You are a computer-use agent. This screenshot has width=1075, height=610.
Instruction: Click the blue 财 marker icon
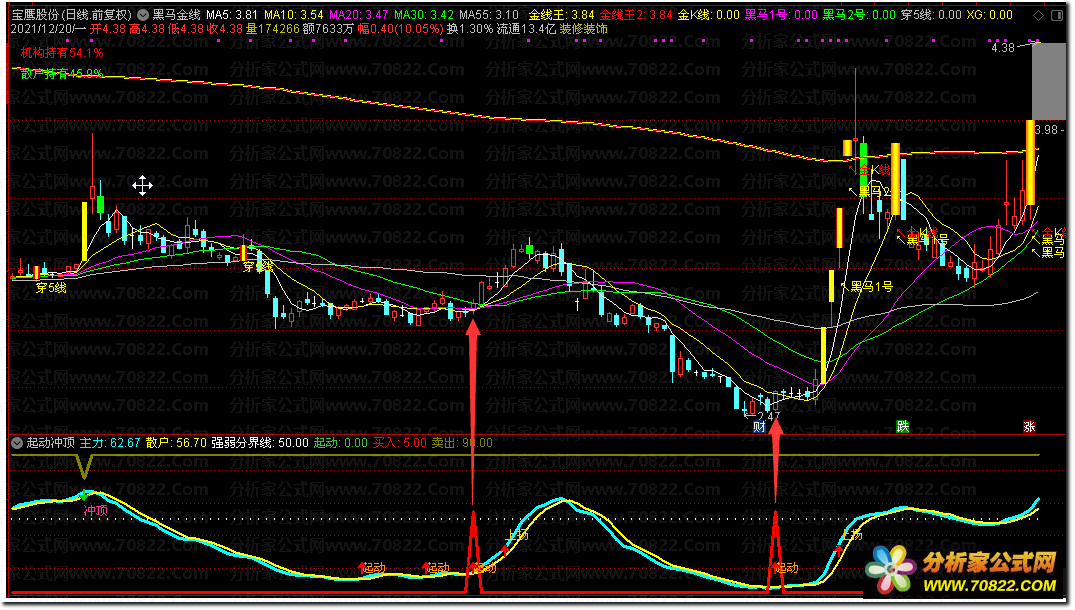759,427
